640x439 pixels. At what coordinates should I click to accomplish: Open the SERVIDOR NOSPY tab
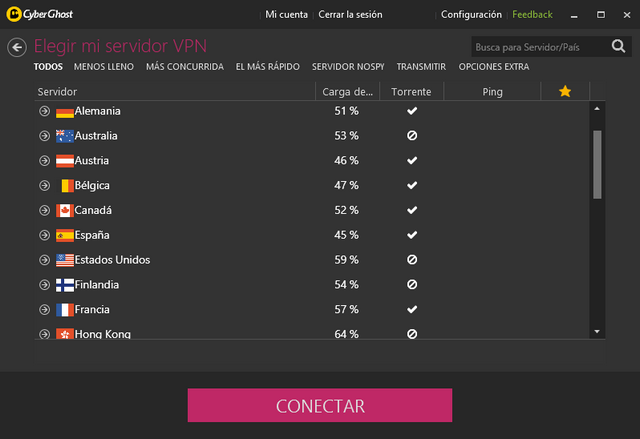pyautogui.click(x=348, y=67)
